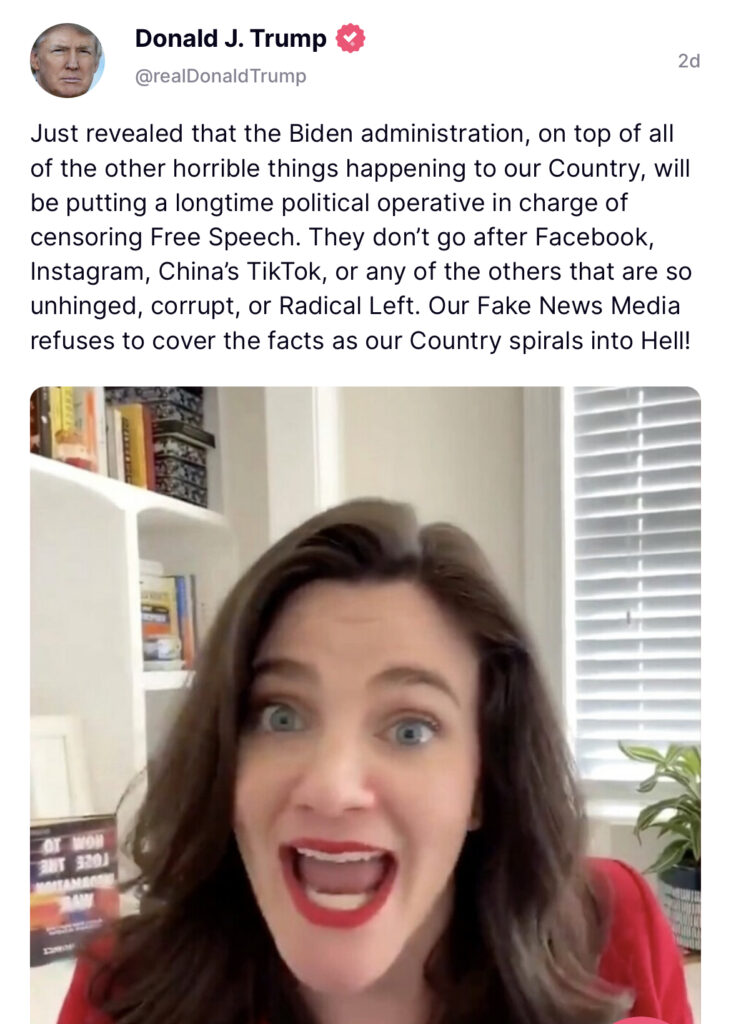The width and height of the screenshot is (731, 1024).
Task: Click the phrase Free Speech in post
Action: click(225, 237)
